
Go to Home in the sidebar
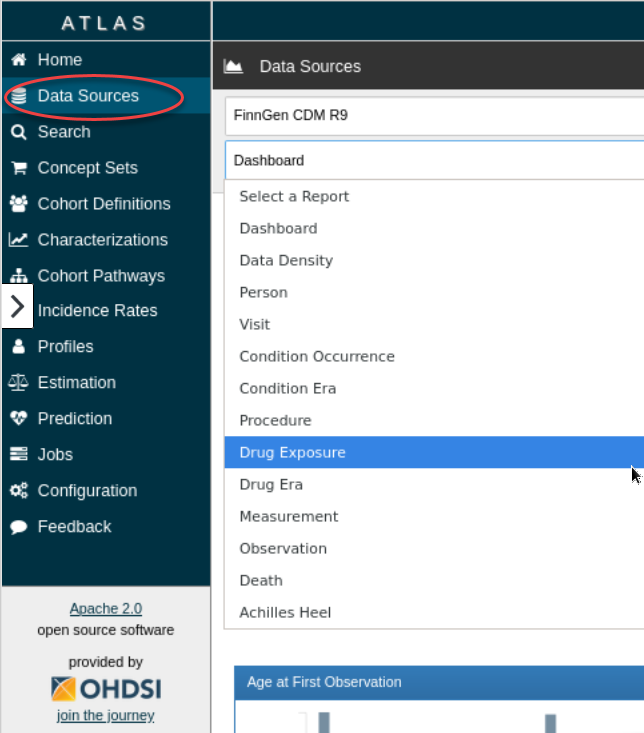(60, 60)
